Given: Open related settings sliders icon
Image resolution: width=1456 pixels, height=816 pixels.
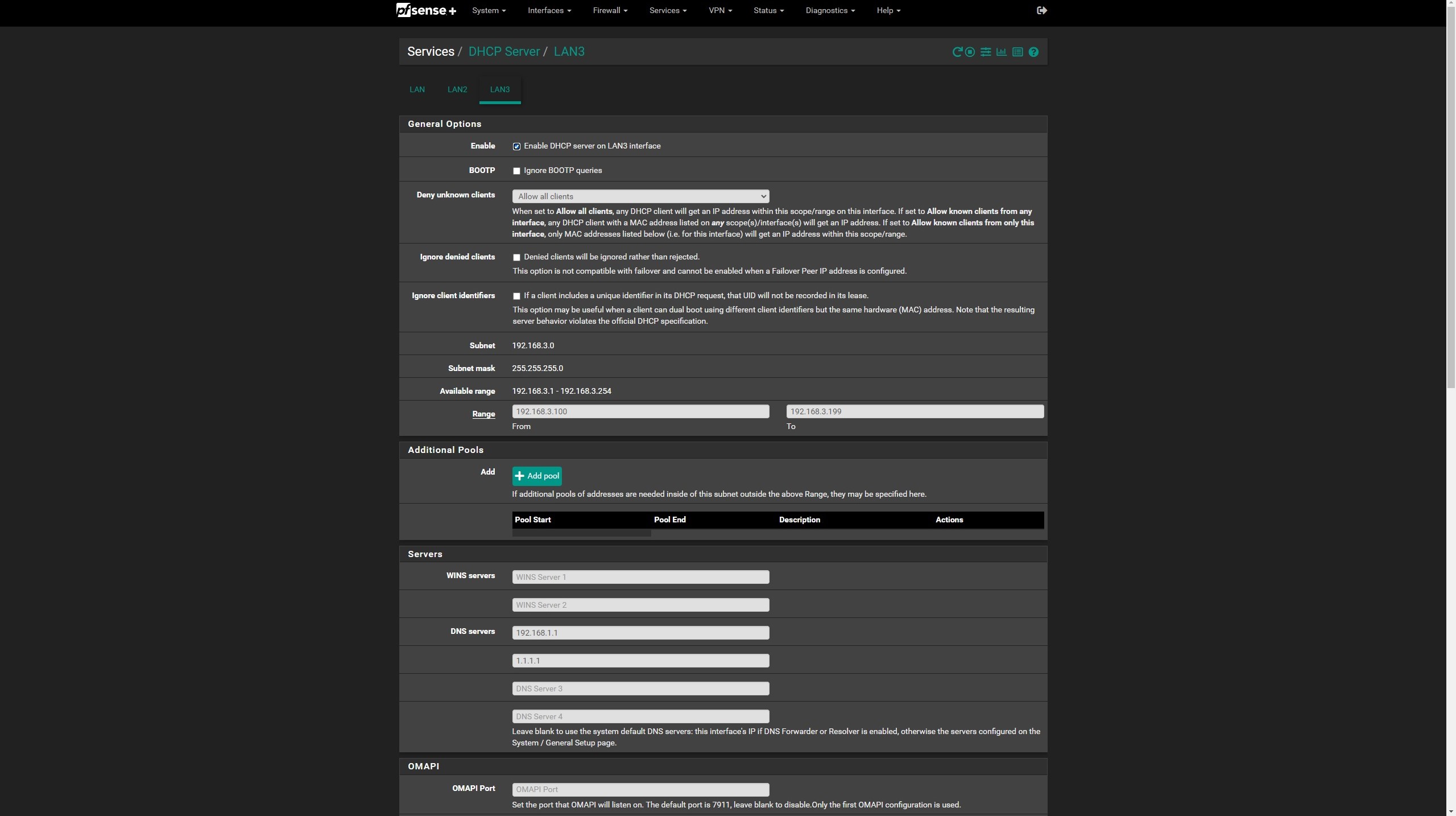Looking at the screenshot, I should [986, 52].
